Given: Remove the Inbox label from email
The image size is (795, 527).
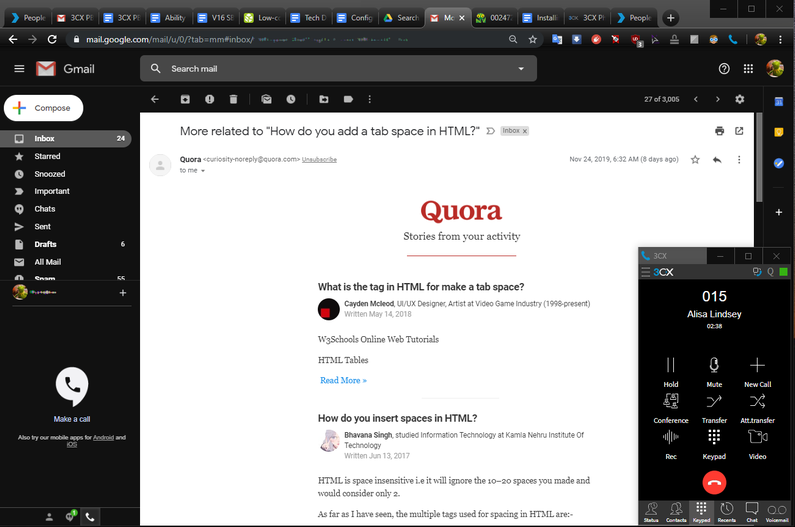Looking at the screenshot, I should pos(525,131).
